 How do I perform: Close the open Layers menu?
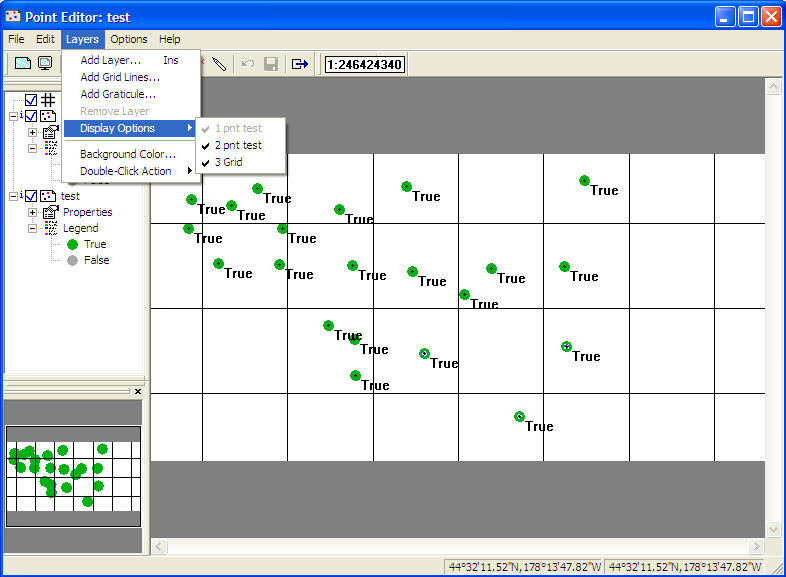point(82,39)
